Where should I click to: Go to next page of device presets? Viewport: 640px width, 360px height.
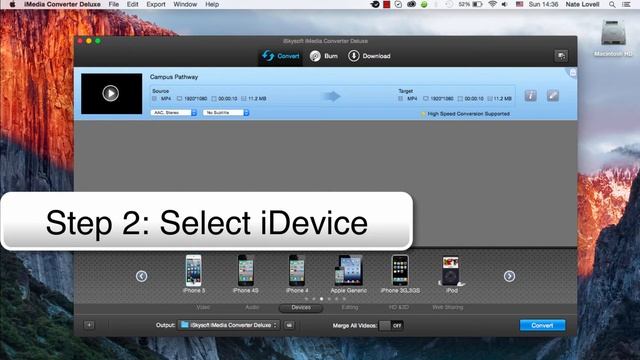[509, 276]
